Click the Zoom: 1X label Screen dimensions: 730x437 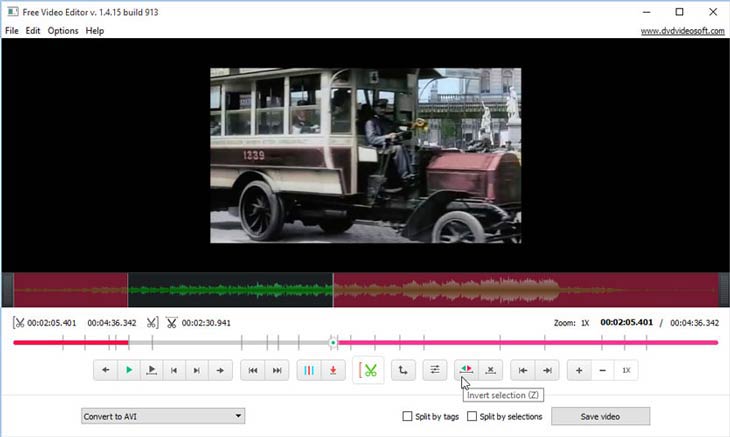point(571,323)
